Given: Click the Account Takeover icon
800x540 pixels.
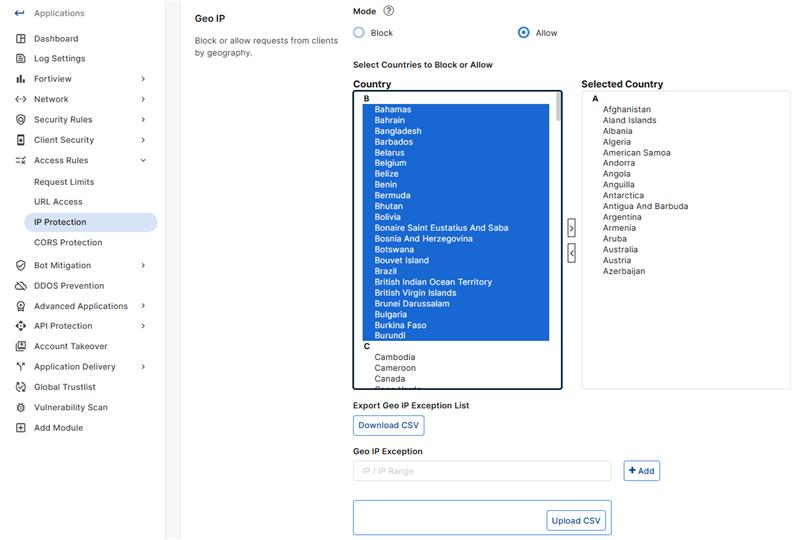Looking at the screenshot, I should (20, 346).
